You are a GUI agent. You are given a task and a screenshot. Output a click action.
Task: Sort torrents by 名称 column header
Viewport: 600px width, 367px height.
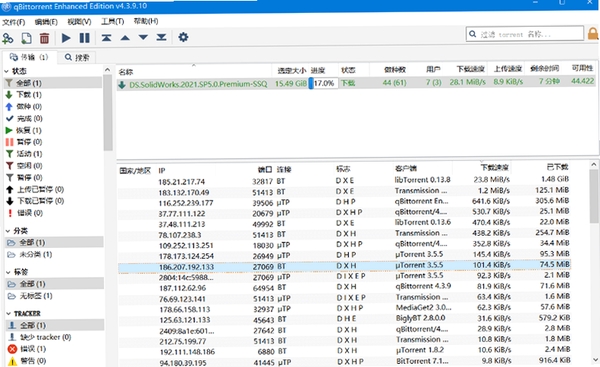click(x=126, y=72)
